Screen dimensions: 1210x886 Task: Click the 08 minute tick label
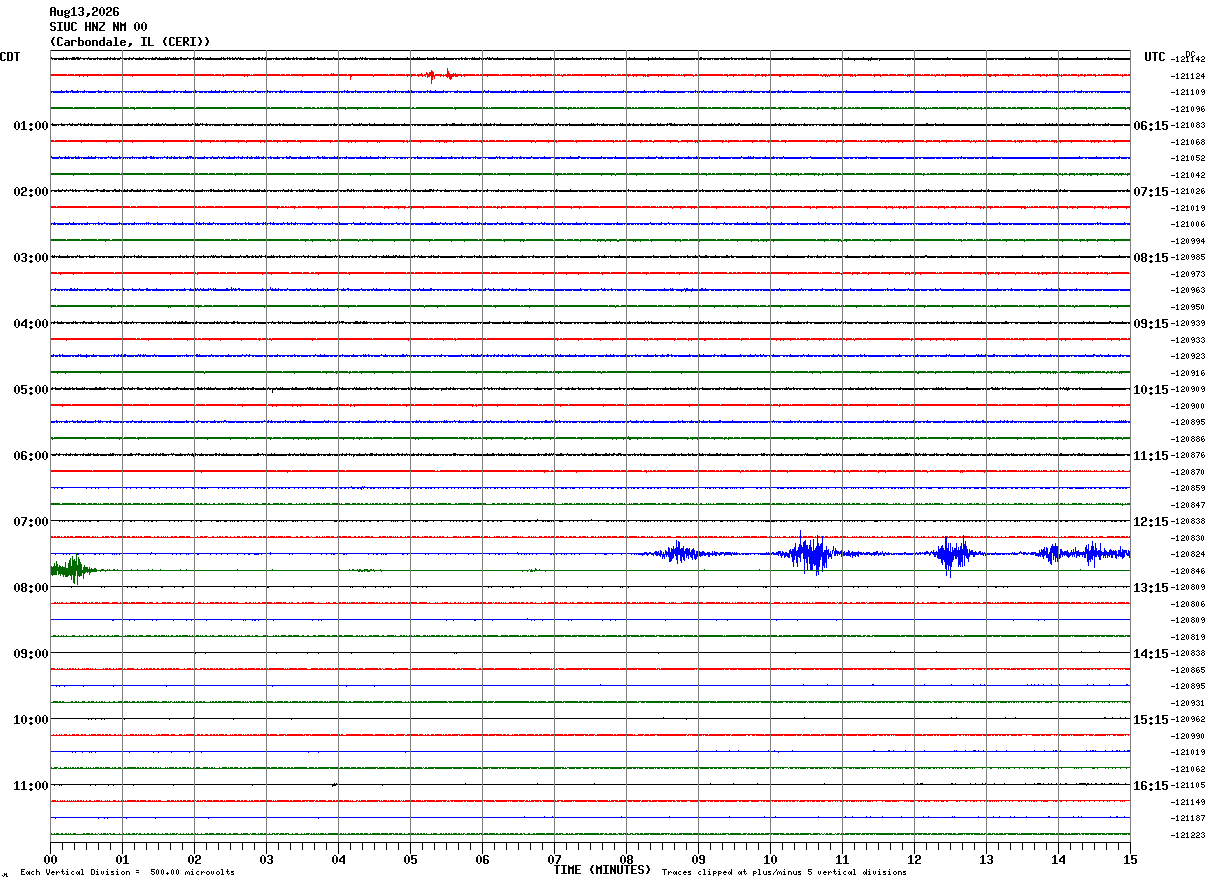(627, 860)
